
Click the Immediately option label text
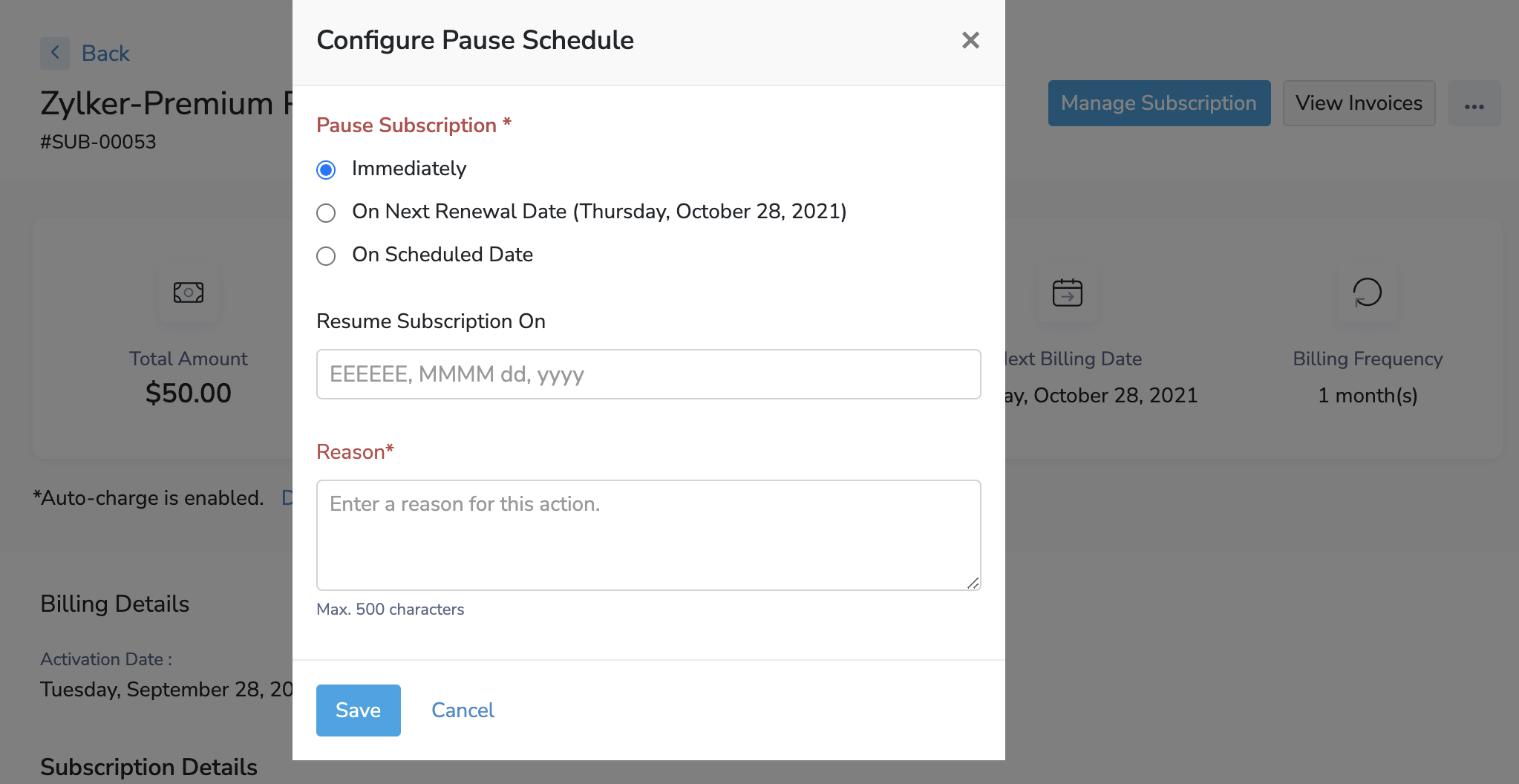[409, 169]
